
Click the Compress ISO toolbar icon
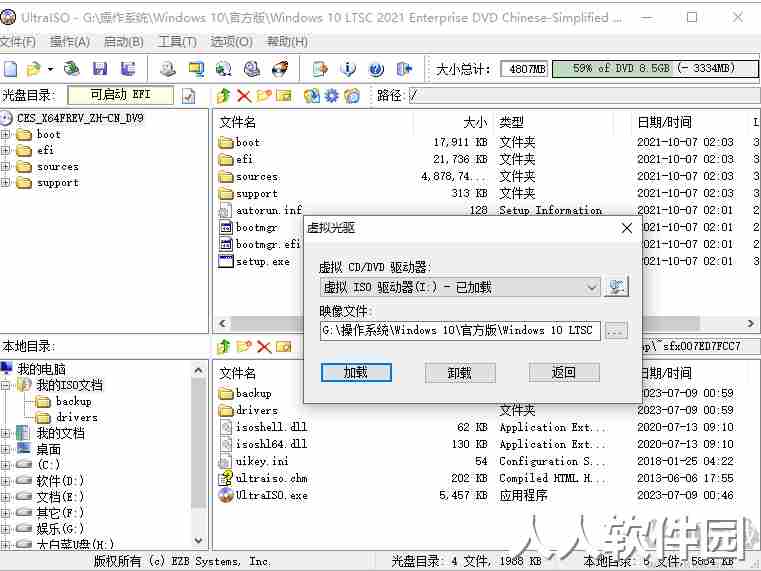point(224,69)
